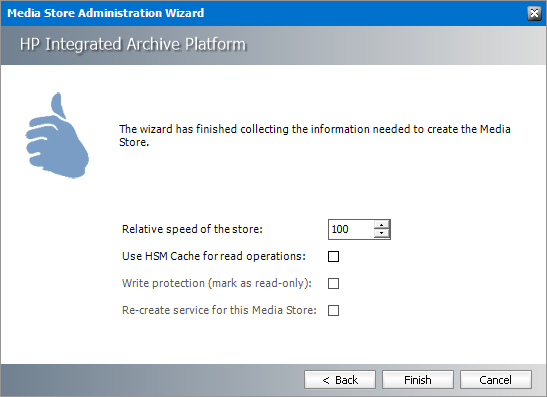The height and width of the screenshot is (397, 547).
Task: Increase relative speed with up arrow
Action: pos(382,225)
